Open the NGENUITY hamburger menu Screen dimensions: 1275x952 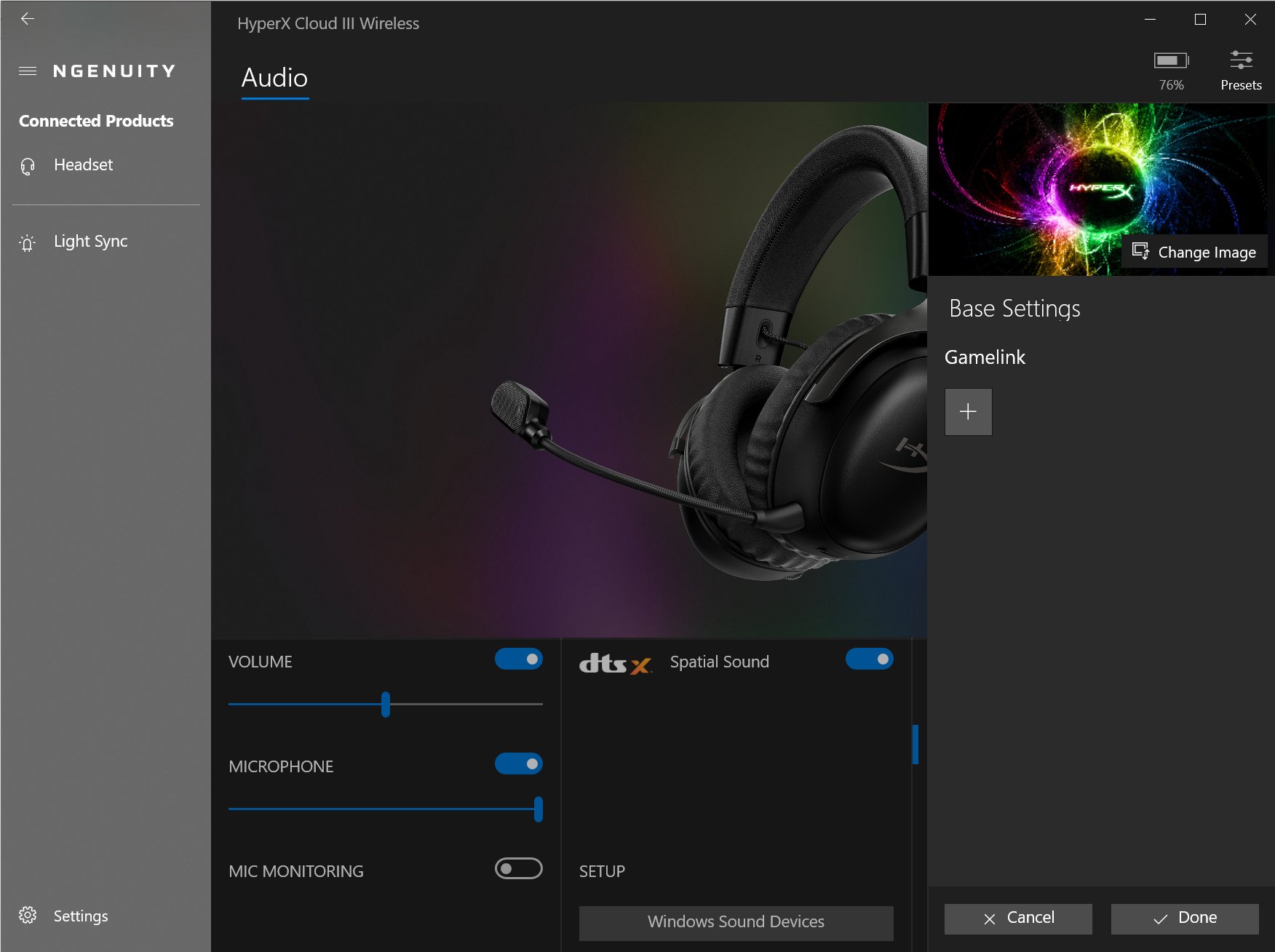pos(28,71)
